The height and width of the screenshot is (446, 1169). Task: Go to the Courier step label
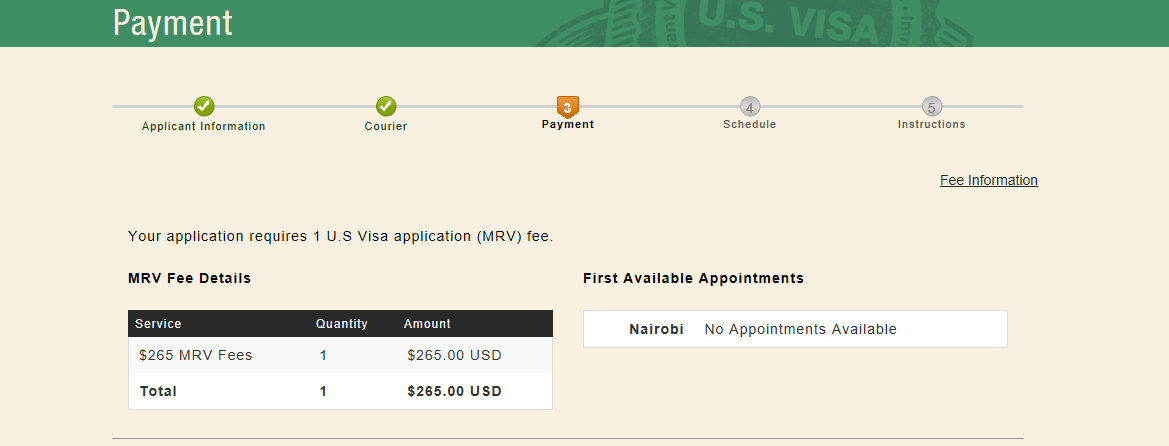coord(386,126)
